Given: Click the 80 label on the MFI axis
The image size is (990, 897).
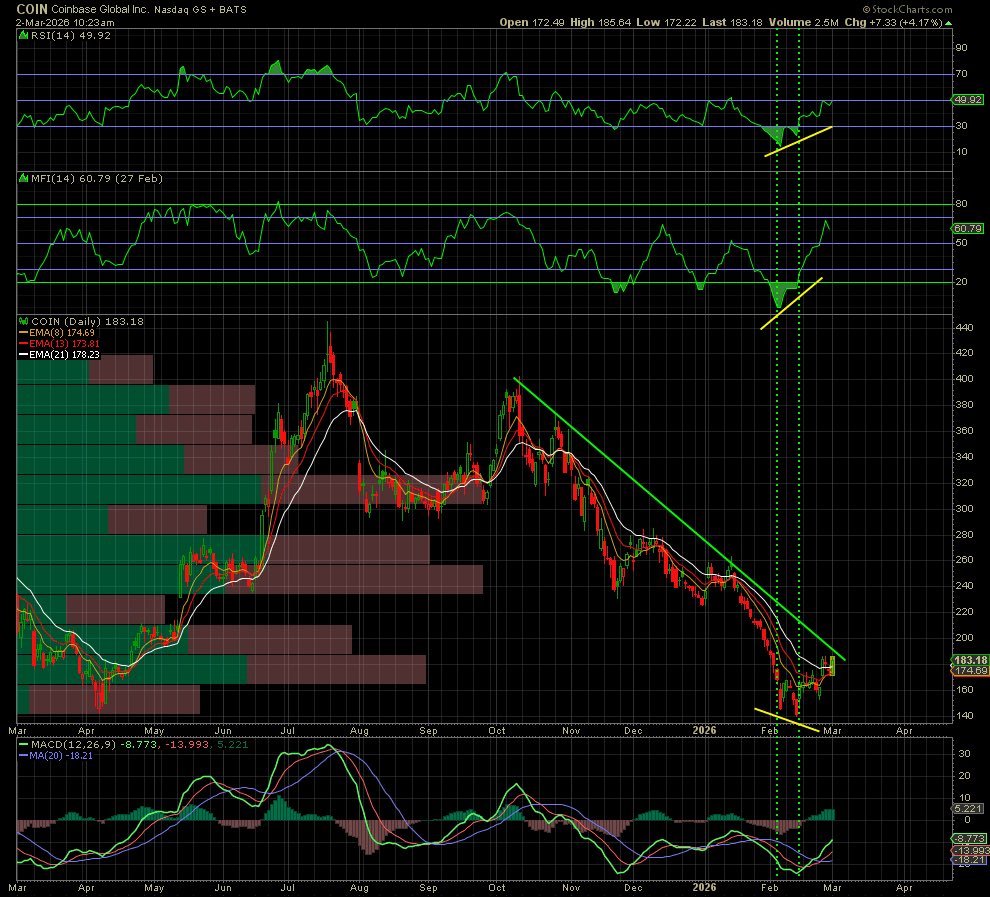Looking at the screenshot, I should coord(961,204).
